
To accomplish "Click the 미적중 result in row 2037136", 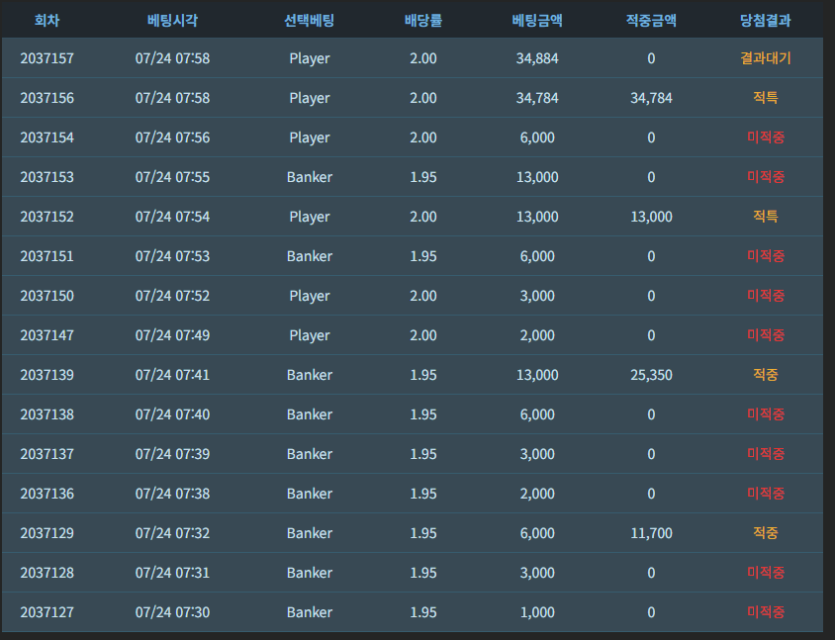I will (766, 494).
